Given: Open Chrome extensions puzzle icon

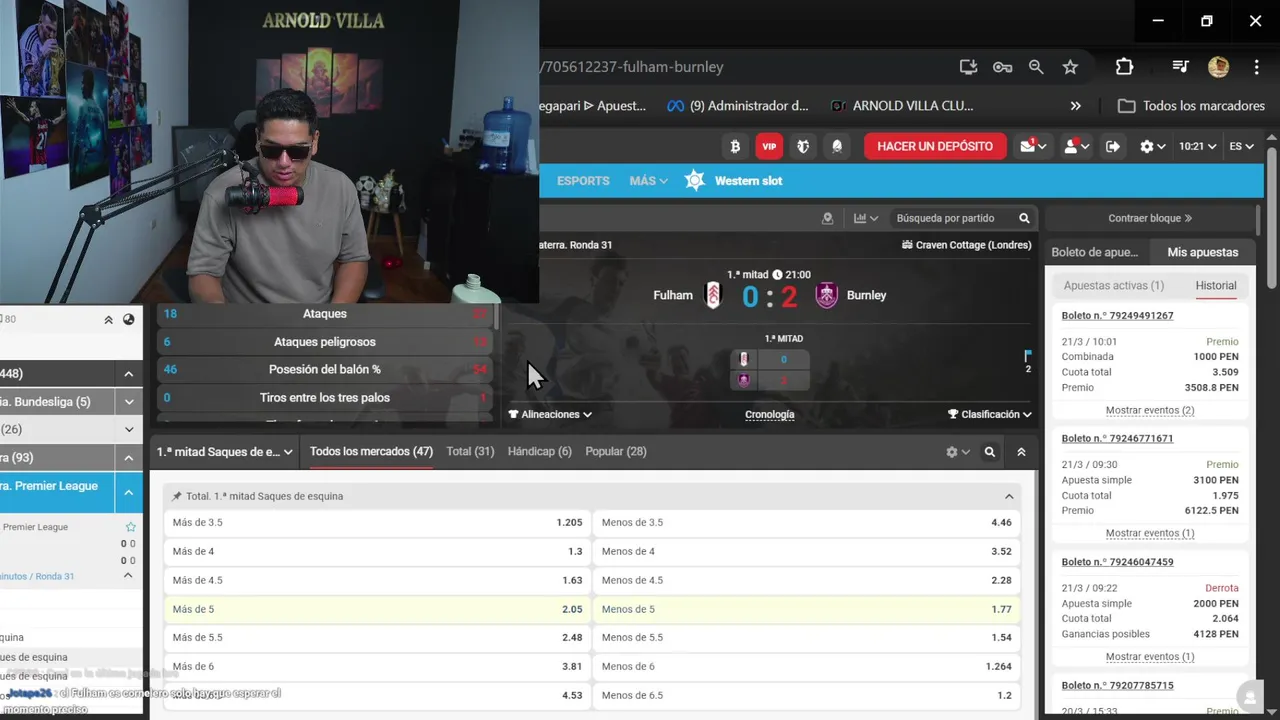Looking at the screenshot, I should tap(1124, 67).
